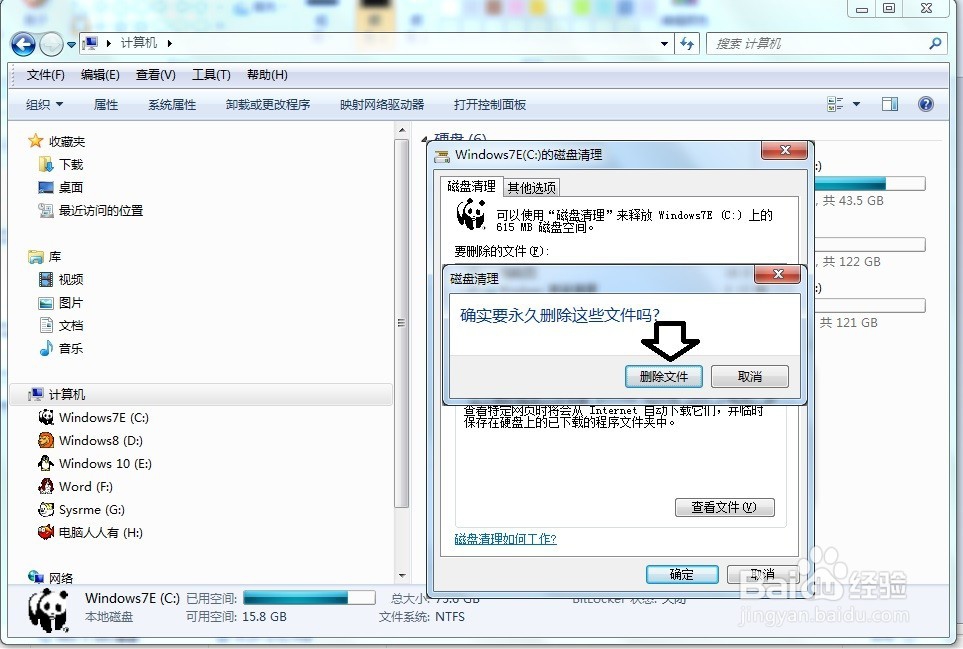Select drive Windows7E (C:) in tree
Image resolution: width=963 pixels, height=649 pixels.
coord(93,418)
